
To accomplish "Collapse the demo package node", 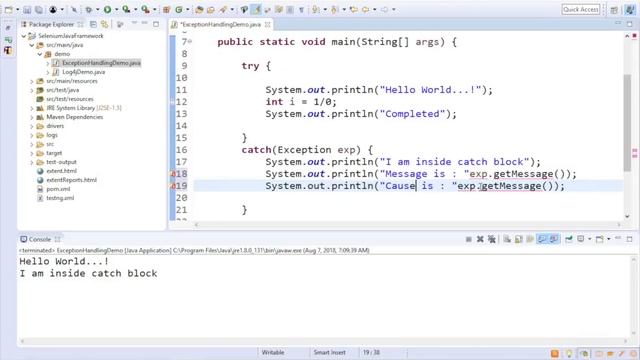I will point(40,54).
